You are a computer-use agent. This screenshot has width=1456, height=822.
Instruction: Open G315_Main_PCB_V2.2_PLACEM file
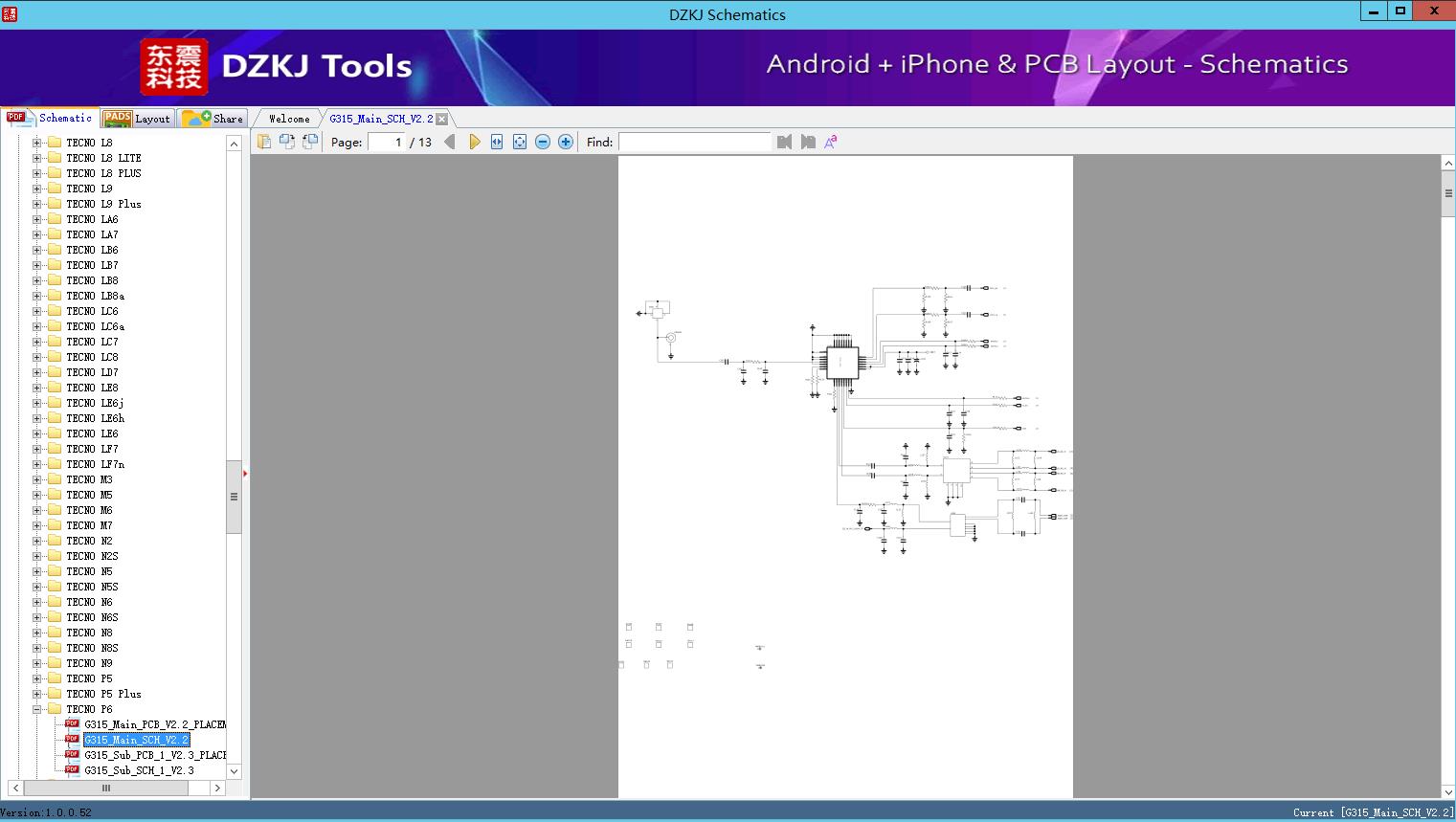[155, 724]
